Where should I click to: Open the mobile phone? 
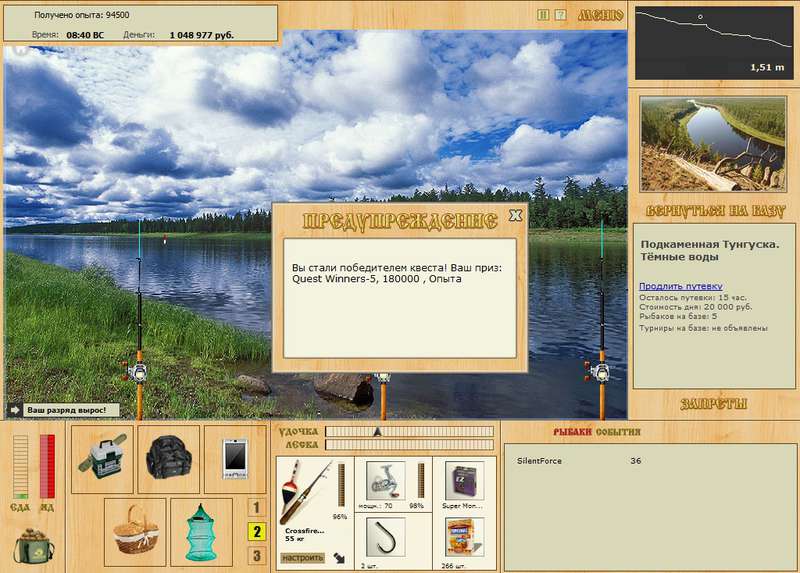[235, 459]
